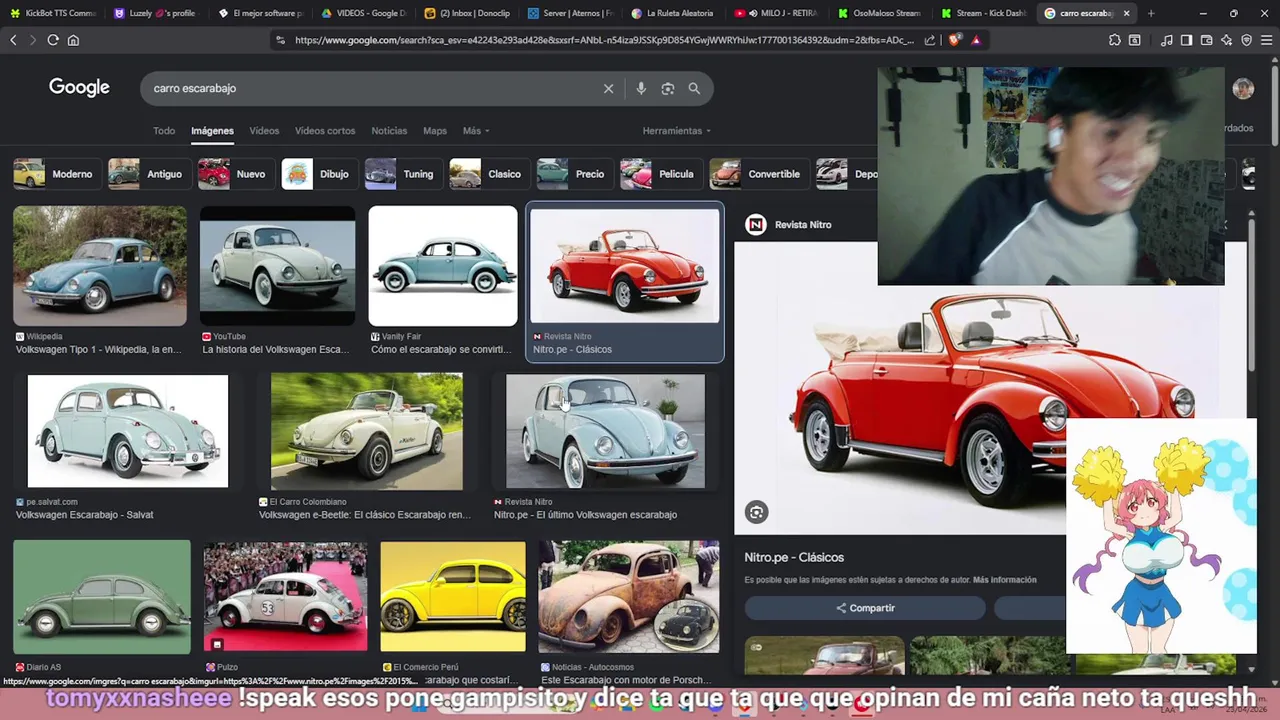
Task: Switch to the Videos tab
Action: click(x=264, y=131)
